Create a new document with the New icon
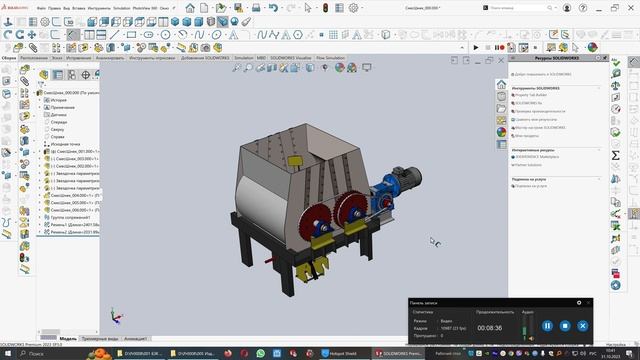Image resolution: width=640 pixels, height=360 pixels. [x=204, y=8]
